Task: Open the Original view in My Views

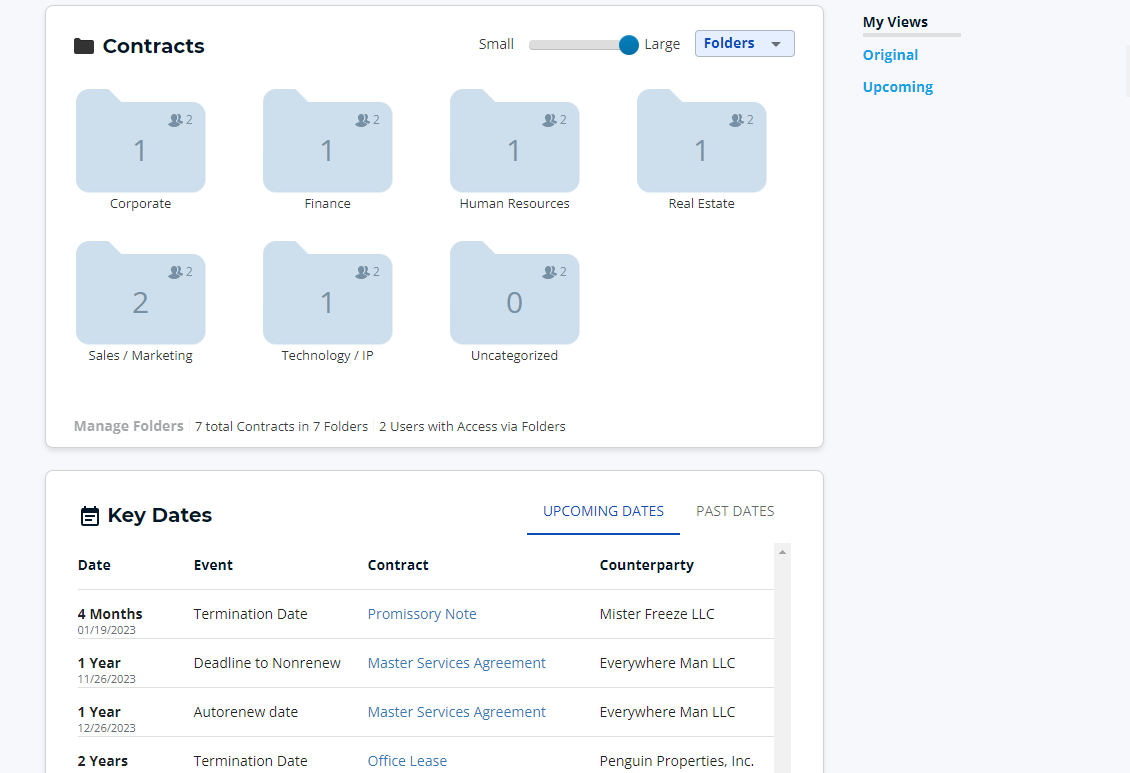Action: tap(890, 55)
